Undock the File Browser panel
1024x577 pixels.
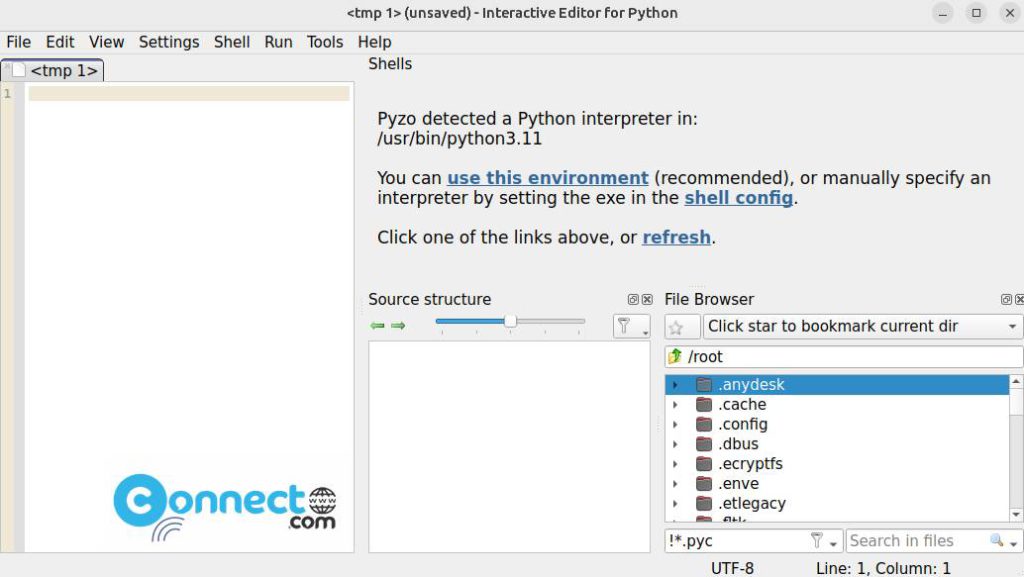tap(1005, 299)
